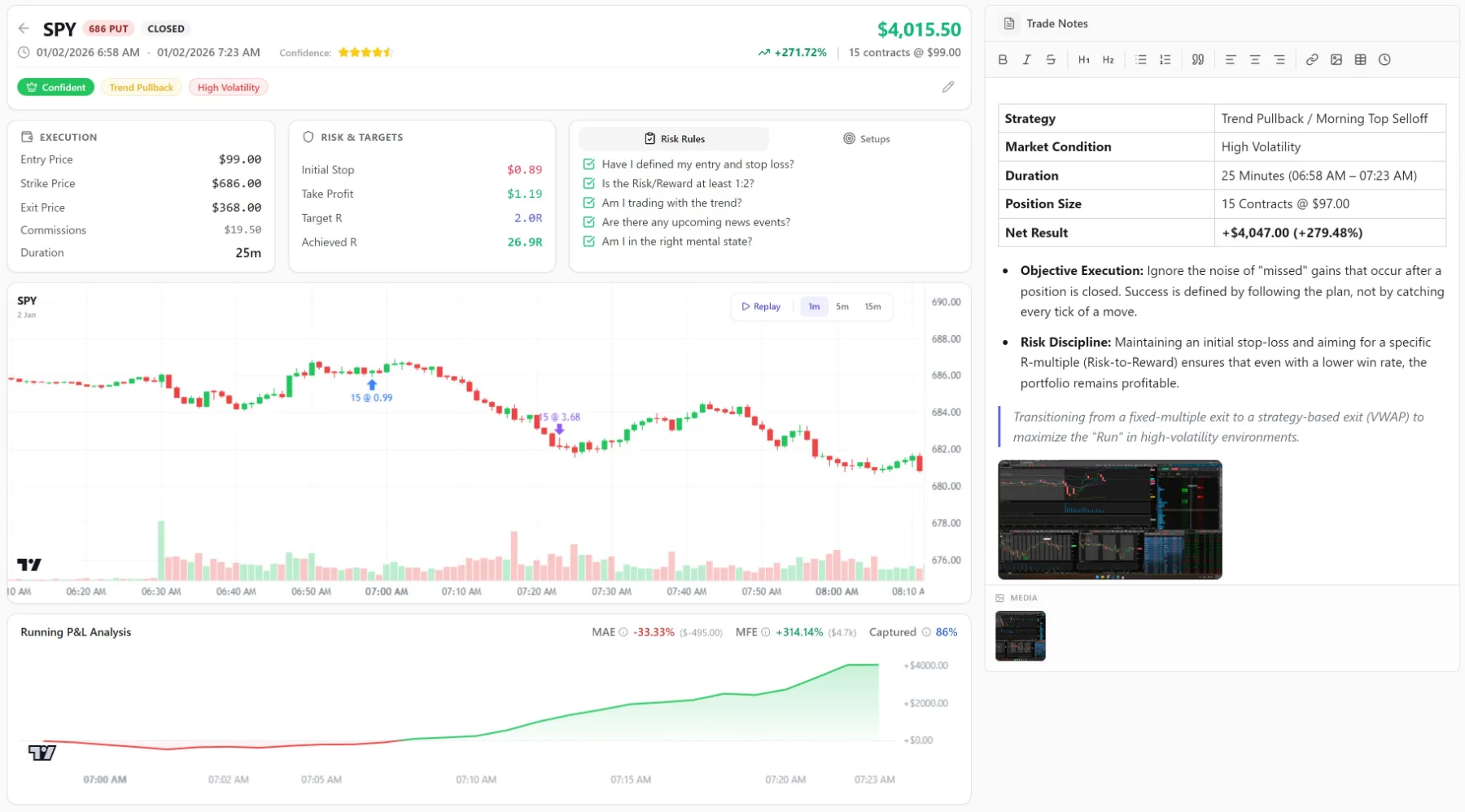Edit trade tags with the pencil icon
The width and height of the screenshot is (1465, 812).
tap(948, 87)
